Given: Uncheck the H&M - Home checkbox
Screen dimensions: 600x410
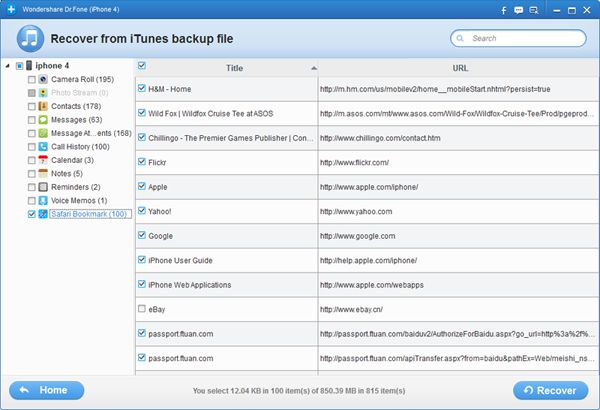Looking at the screenshot, I should 142,88.
